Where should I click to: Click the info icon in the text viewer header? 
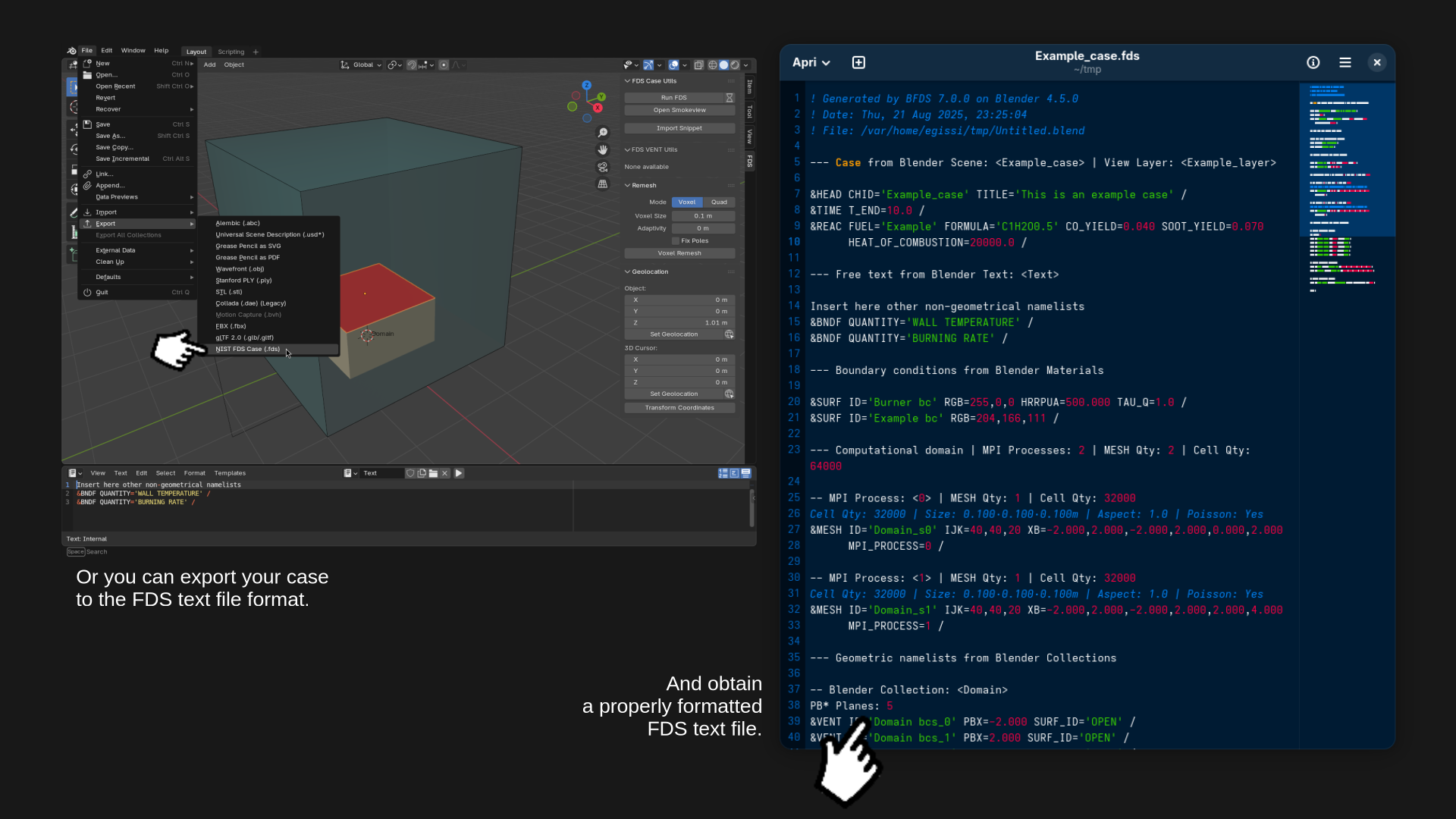[x=1313, y=62]
